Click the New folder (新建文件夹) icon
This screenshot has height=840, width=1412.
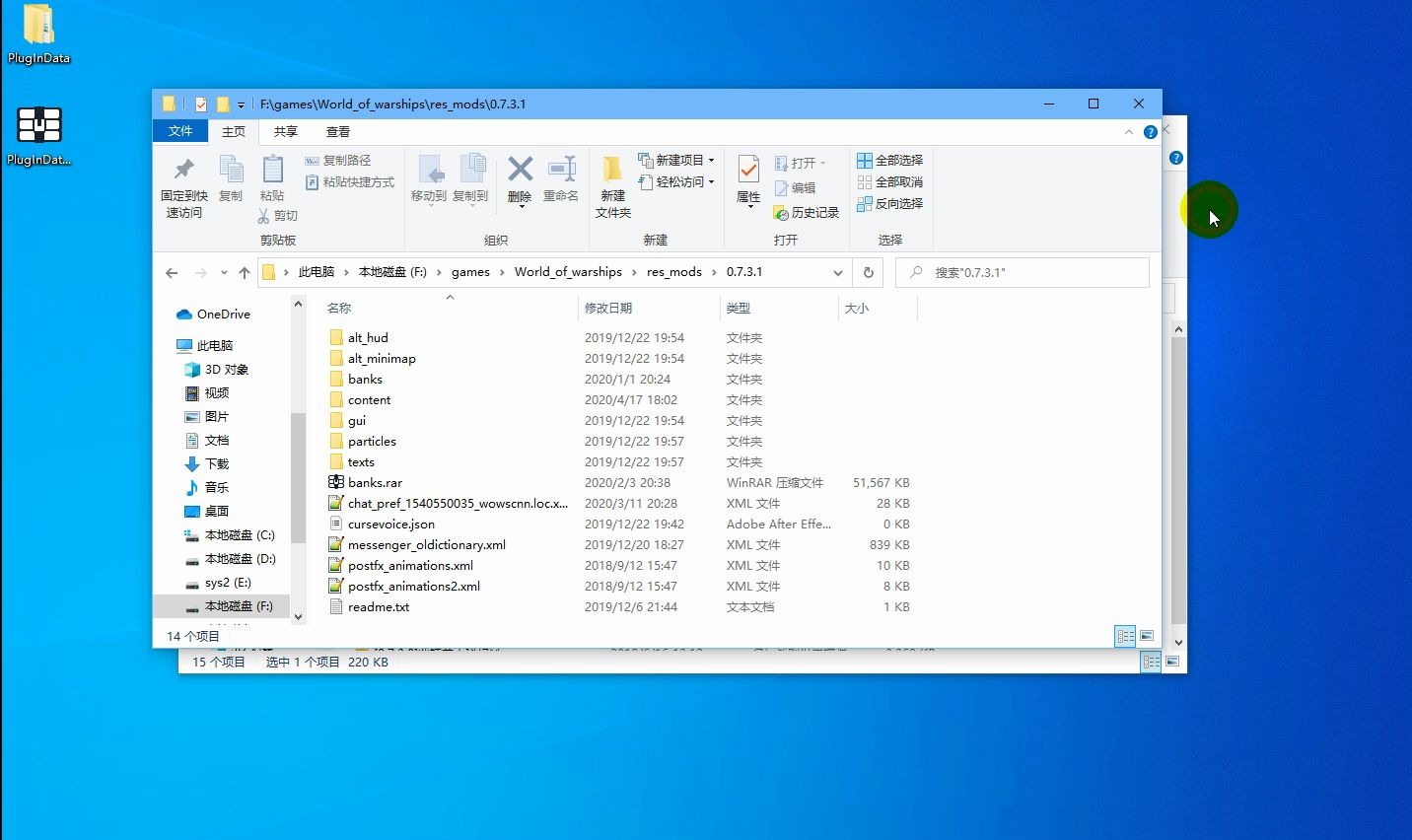click(x=612, y=169)
